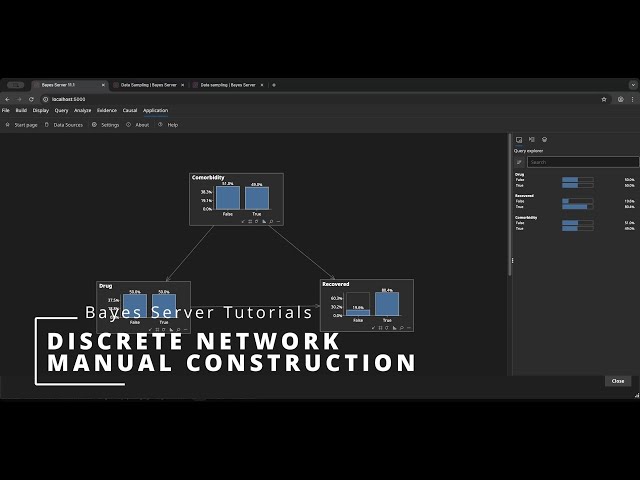The height and width of the screenshot is (480, 640).
Task: Click the circle icon on Comorbidity node
Action: (257, 222)
